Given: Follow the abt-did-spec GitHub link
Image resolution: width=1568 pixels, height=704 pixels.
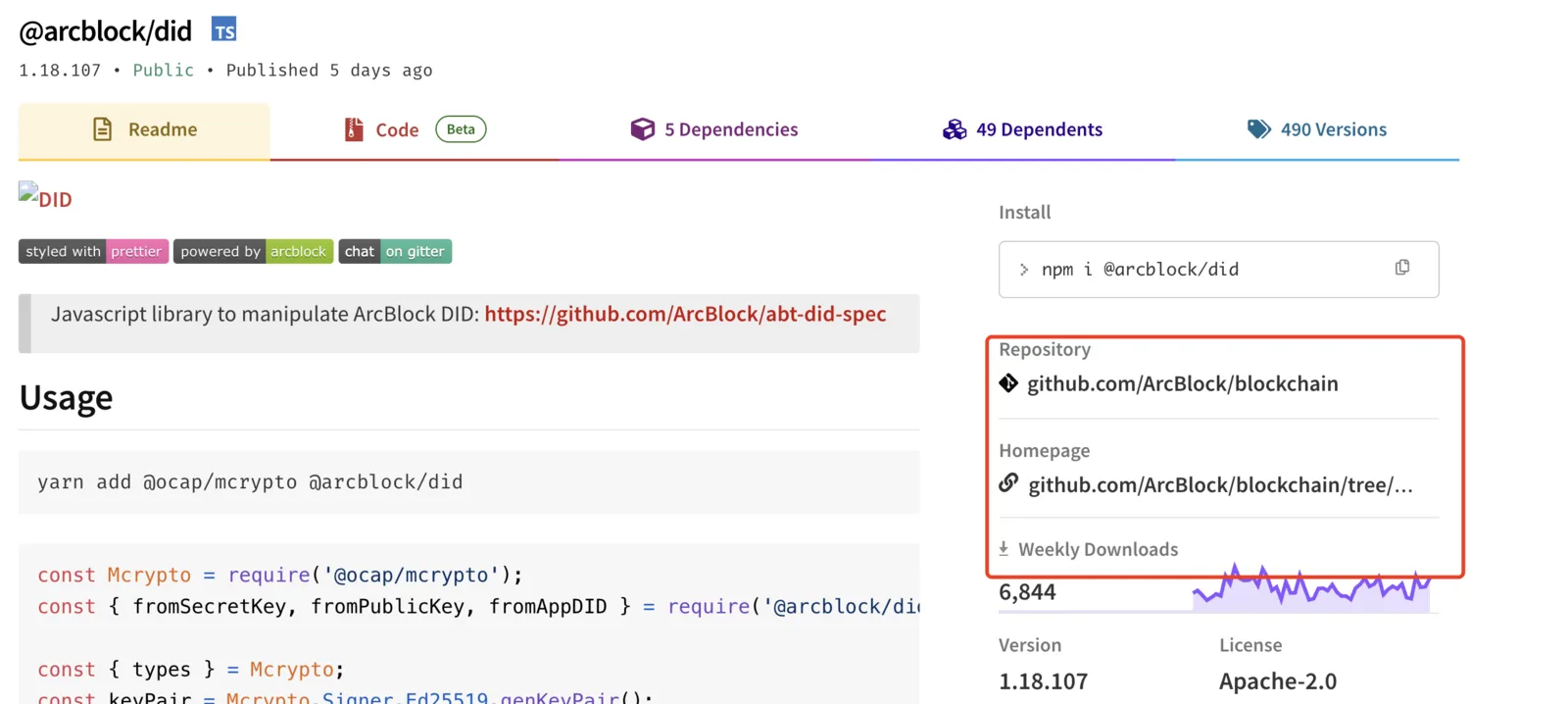Looking at the screenshot, I should tap(685, 314).
